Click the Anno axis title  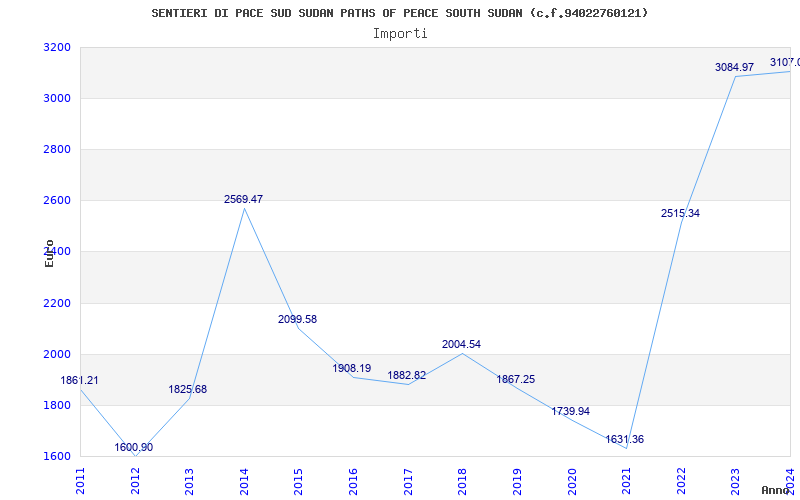pyautogui.click(x=776, y=491)
